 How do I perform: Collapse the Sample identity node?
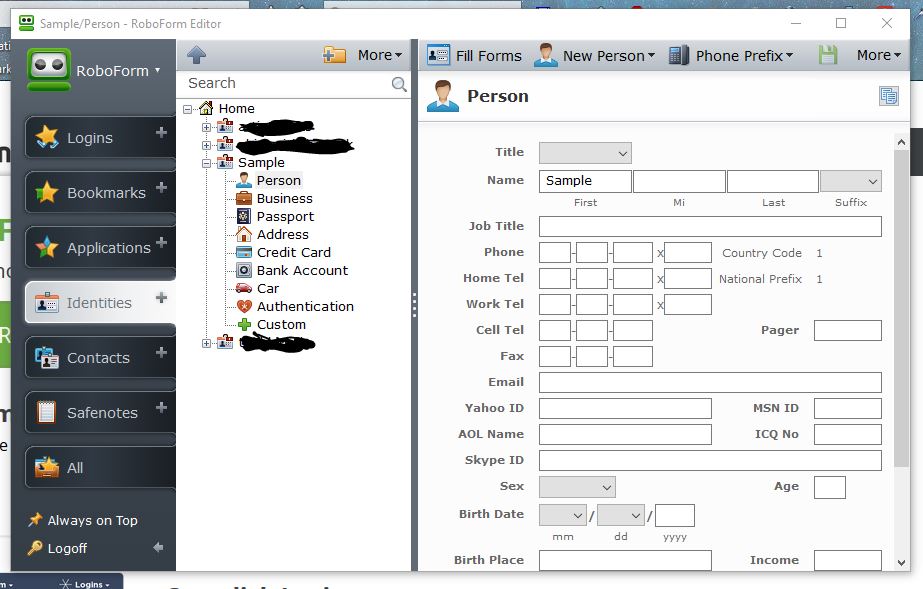206,163
